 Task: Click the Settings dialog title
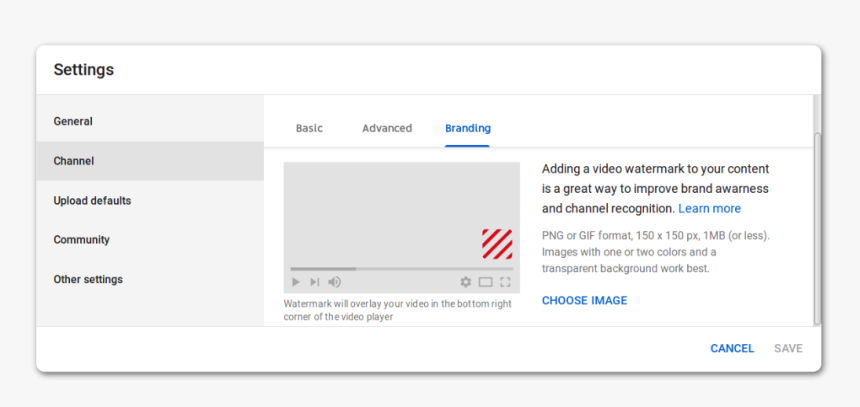[x=84, y=70]
